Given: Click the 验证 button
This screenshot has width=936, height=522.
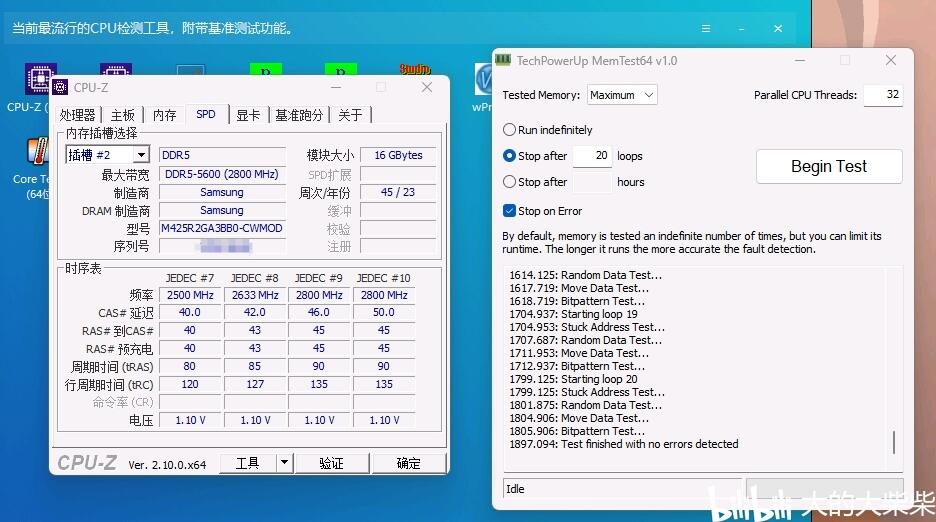Looking at the screenshot, I should (331, 463).
